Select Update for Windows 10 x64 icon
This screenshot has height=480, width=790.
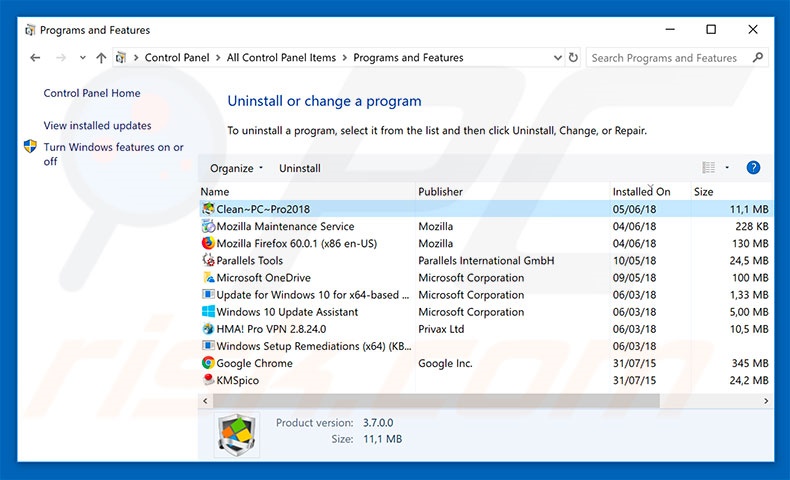(208, 294)
